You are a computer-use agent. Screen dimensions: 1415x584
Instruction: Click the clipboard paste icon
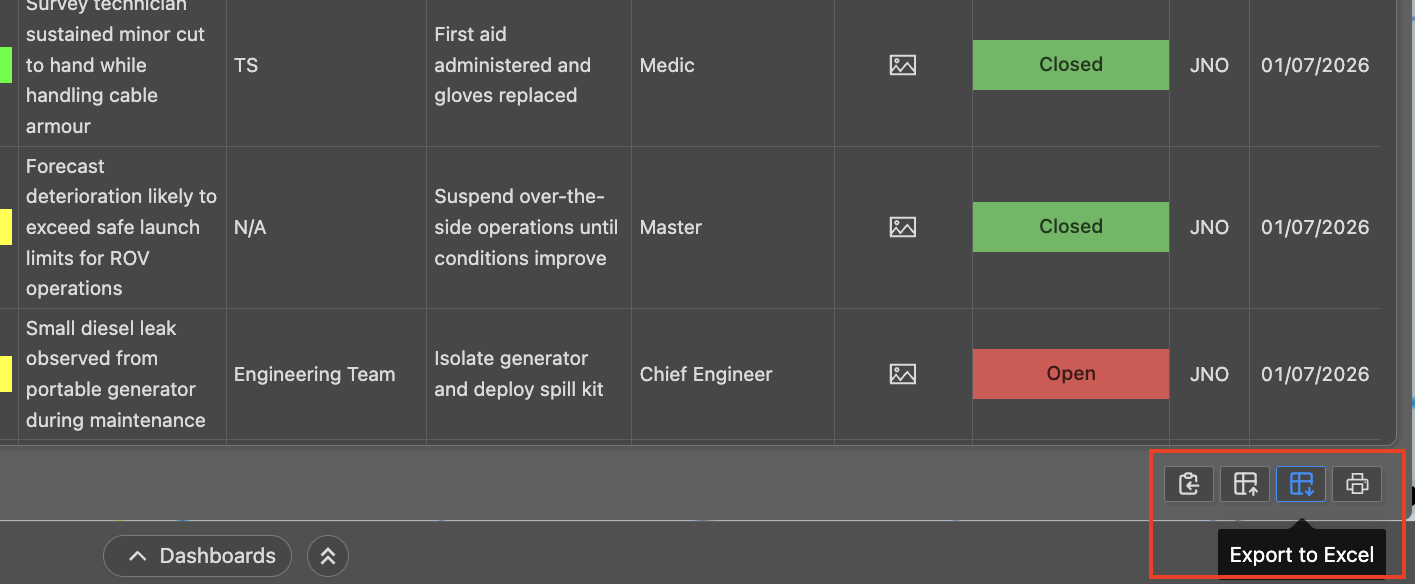pyautogui.click(x=1189, y=484)
